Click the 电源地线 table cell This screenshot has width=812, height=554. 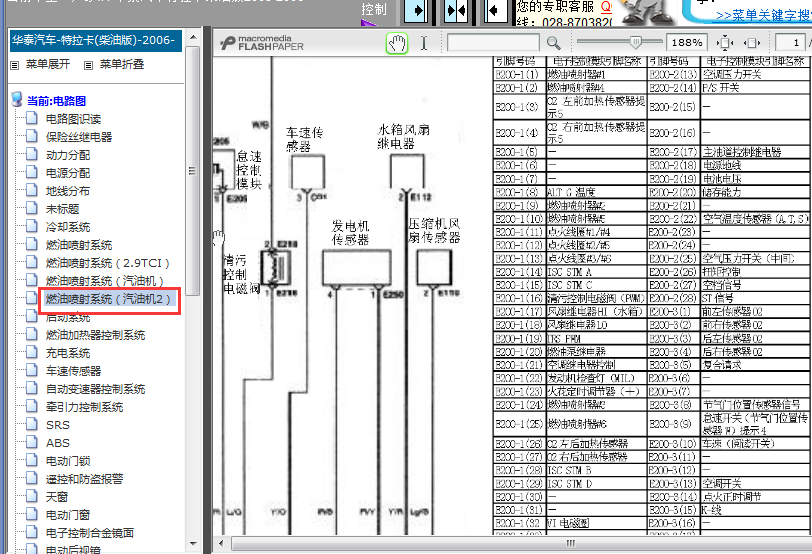[756, 166]
